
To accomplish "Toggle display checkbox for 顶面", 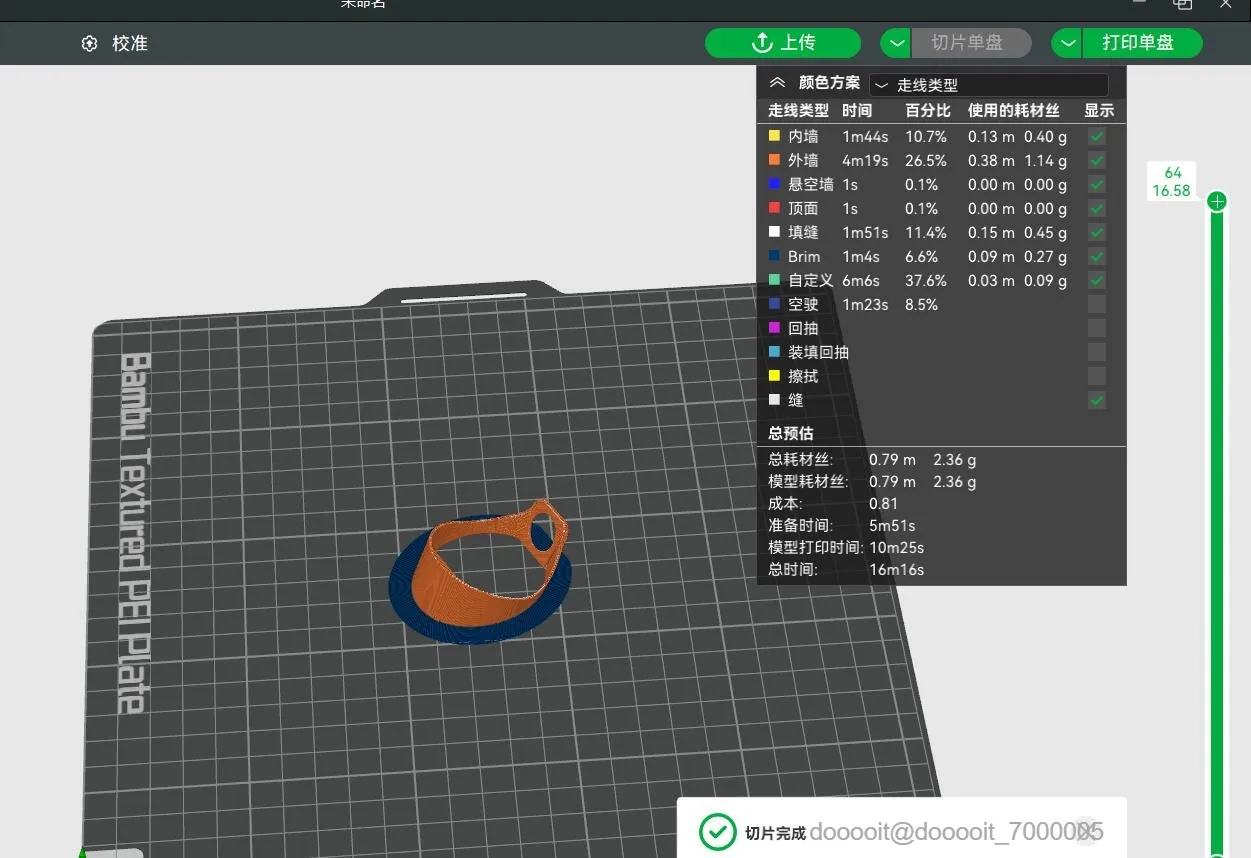I will pos(1097,208).
